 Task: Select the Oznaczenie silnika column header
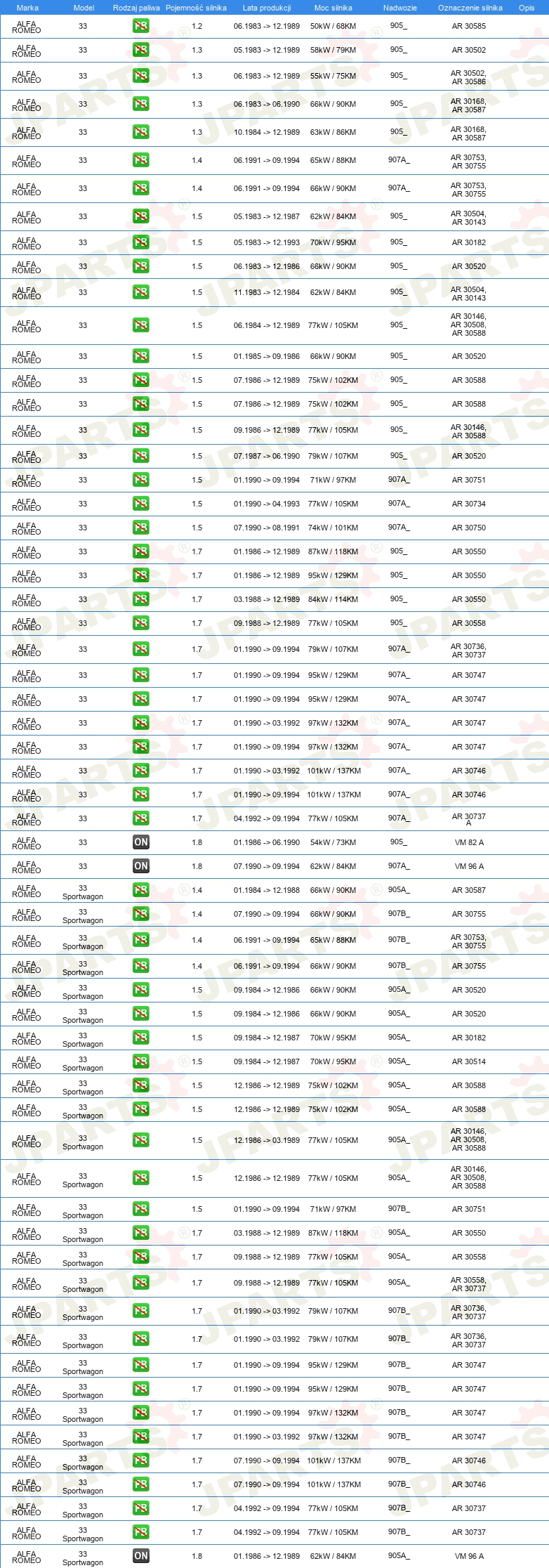coord(470,8)
